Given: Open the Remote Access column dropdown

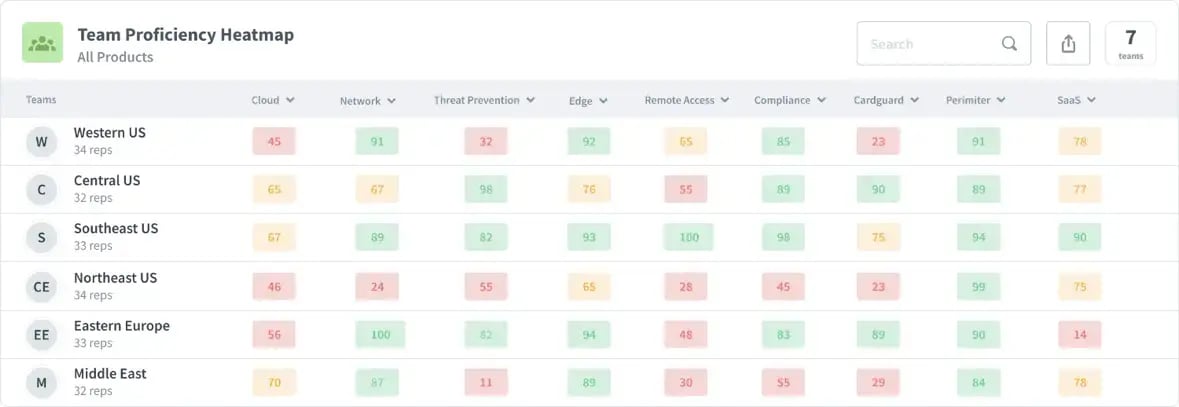Looking at the screenshot, I should coord(724,100).
